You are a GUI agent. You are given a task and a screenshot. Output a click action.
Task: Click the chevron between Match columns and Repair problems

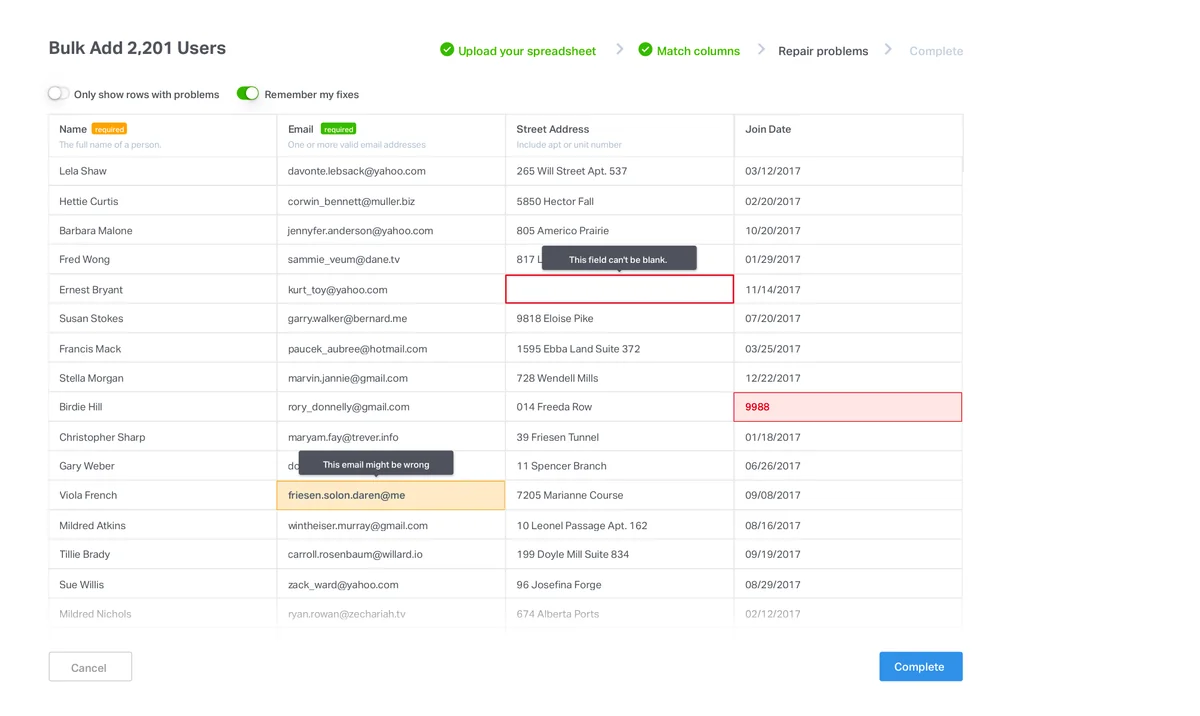(x=761, y=49)
